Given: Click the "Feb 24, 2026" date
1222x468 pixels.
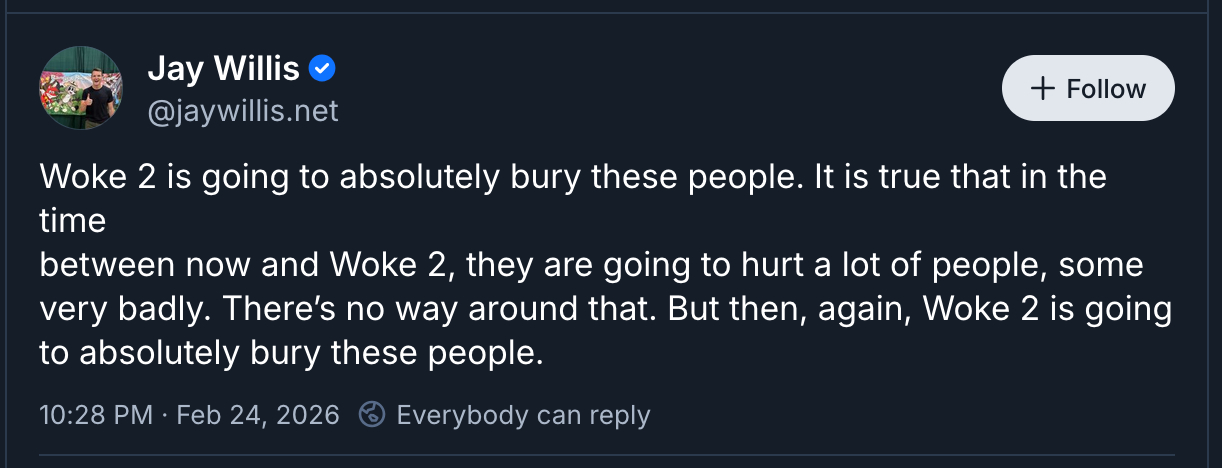Looking at the screenshot, I should 257,414.
